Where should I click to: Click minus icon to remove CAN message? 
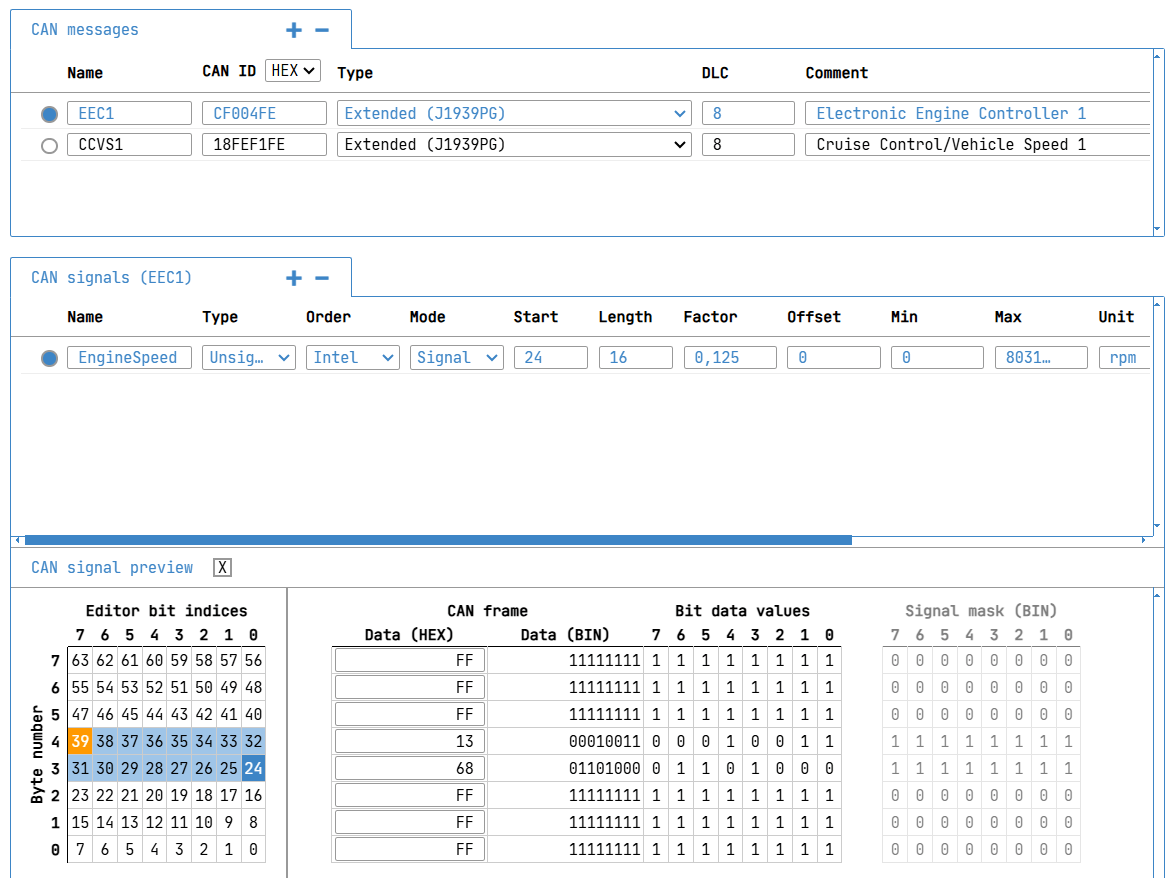[322, 30]
